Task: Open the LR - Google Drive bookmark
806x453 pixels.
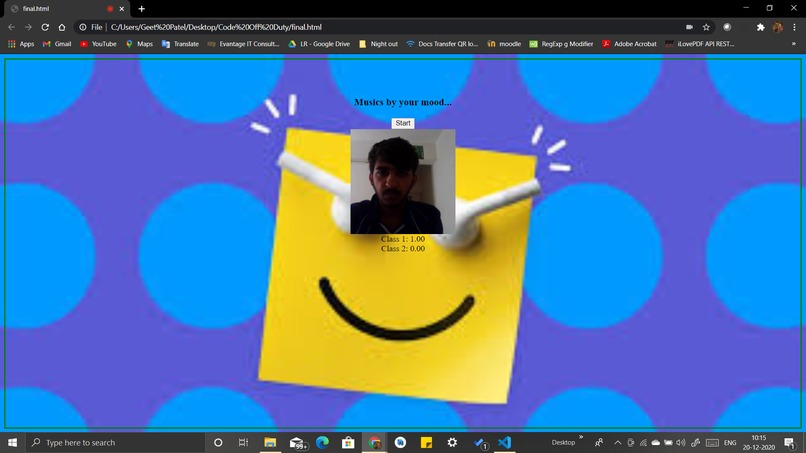Action: [x=319, y=44]
